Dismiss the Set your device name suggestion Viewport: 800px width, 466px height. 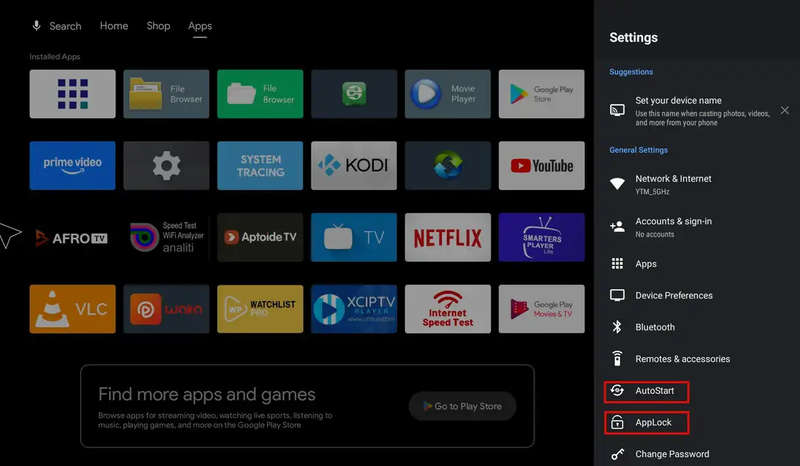[785, 110]
